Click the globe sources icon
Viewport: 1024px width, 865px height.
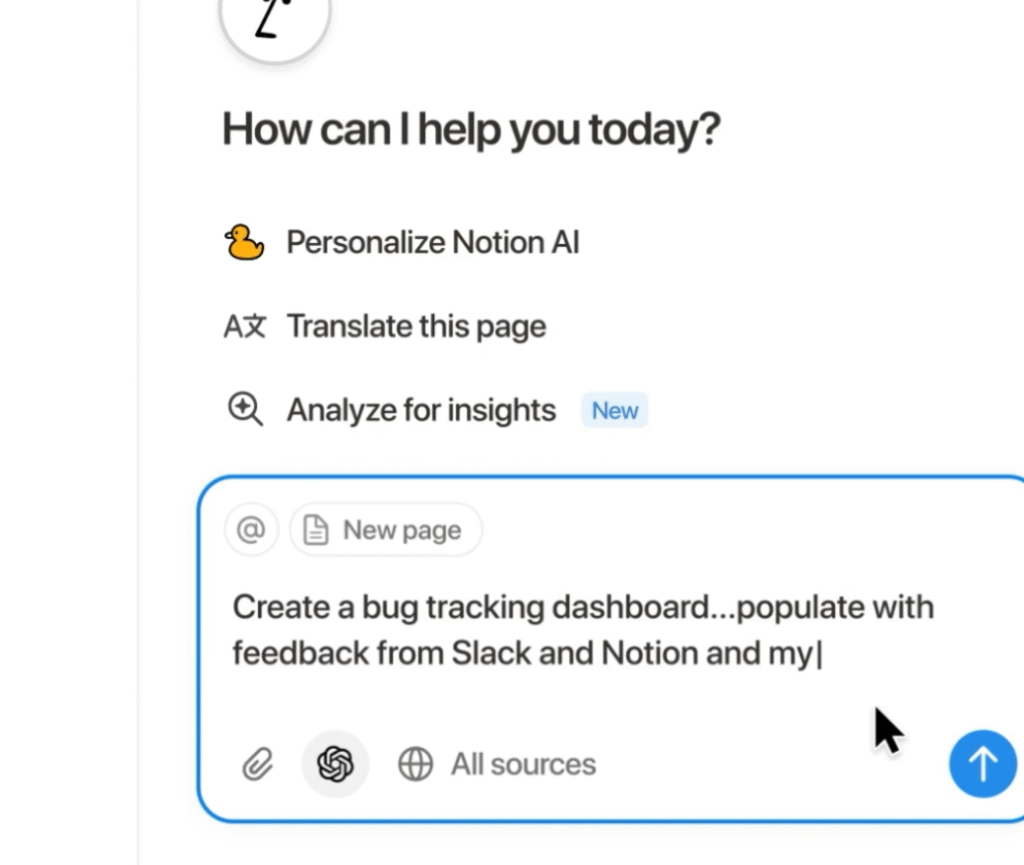pyautogui.click(x=416, y=765)
